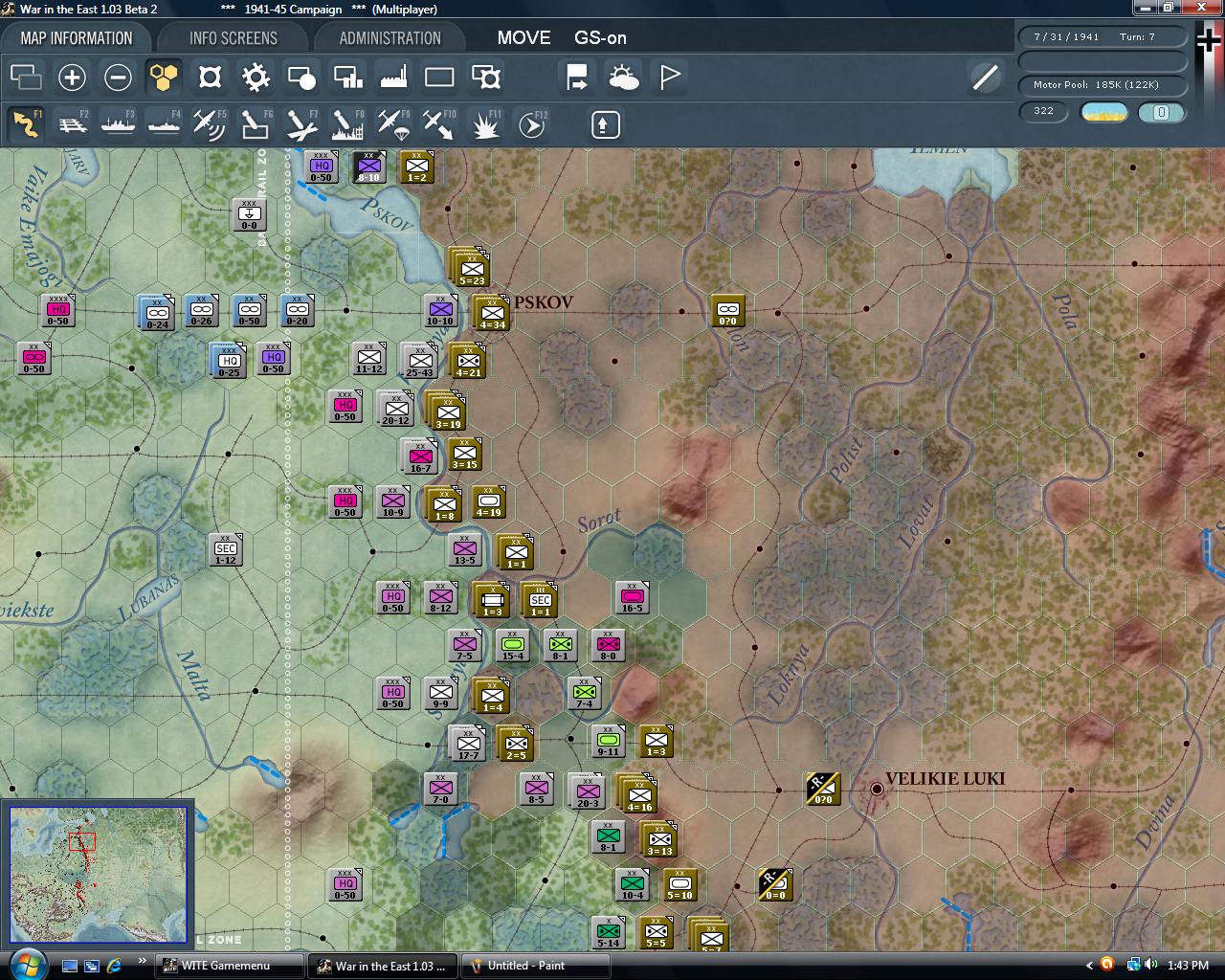Toggle the highlighted hex grid overlay icon
Image resolution: width=1225 pixels, height=980 pixels.
pyautogui.click(x=164, y=78)
